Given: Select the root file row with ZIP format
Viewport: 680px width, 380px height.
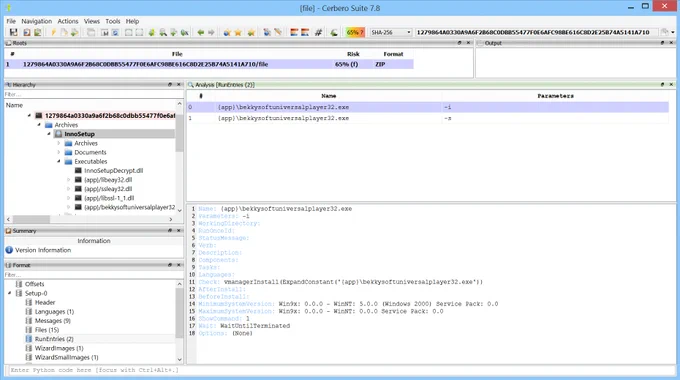Looking at the screenshot, I should (x=209, y=64).
